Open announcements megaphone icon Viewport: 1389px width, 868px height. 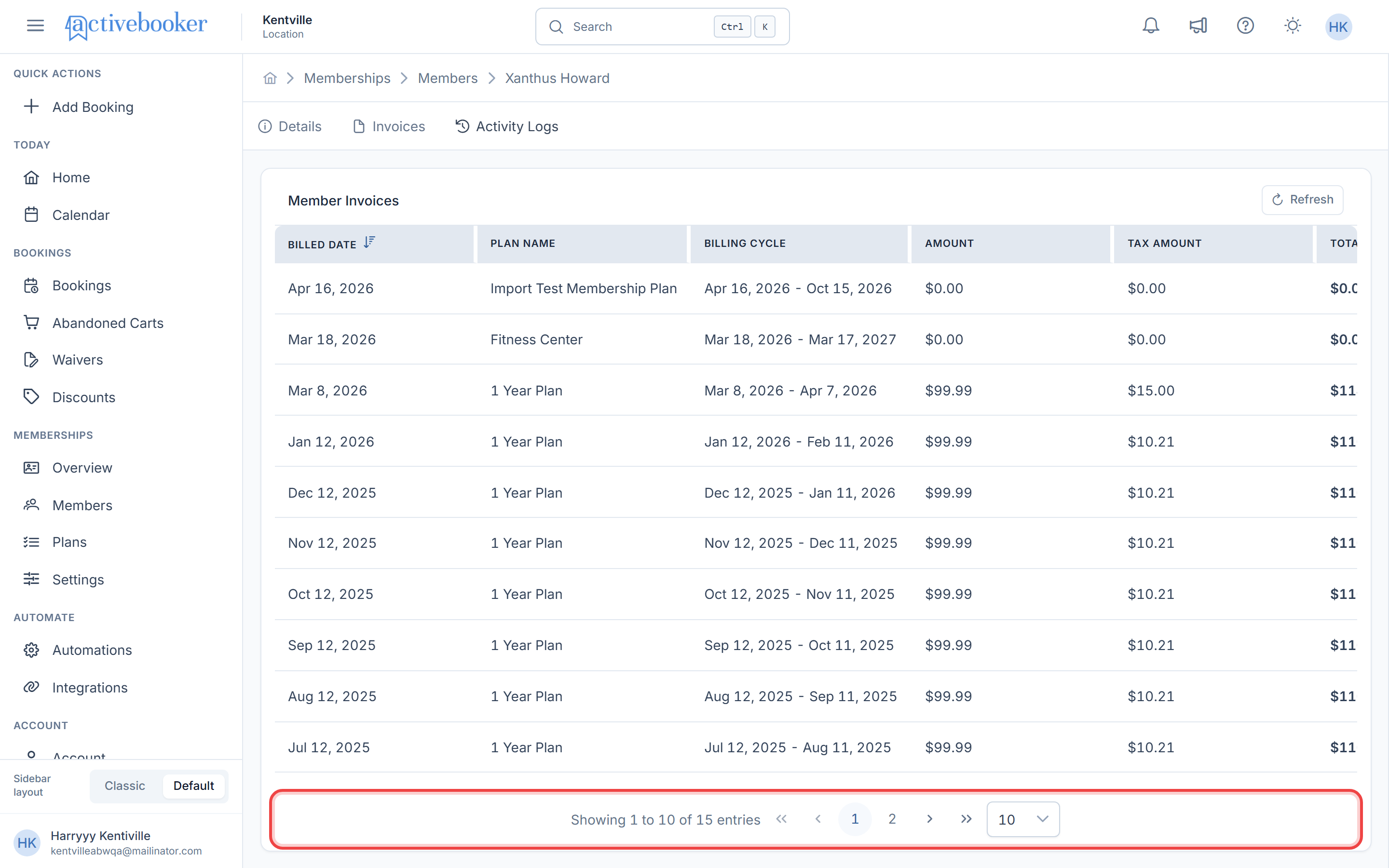(x=1198, y=26)
